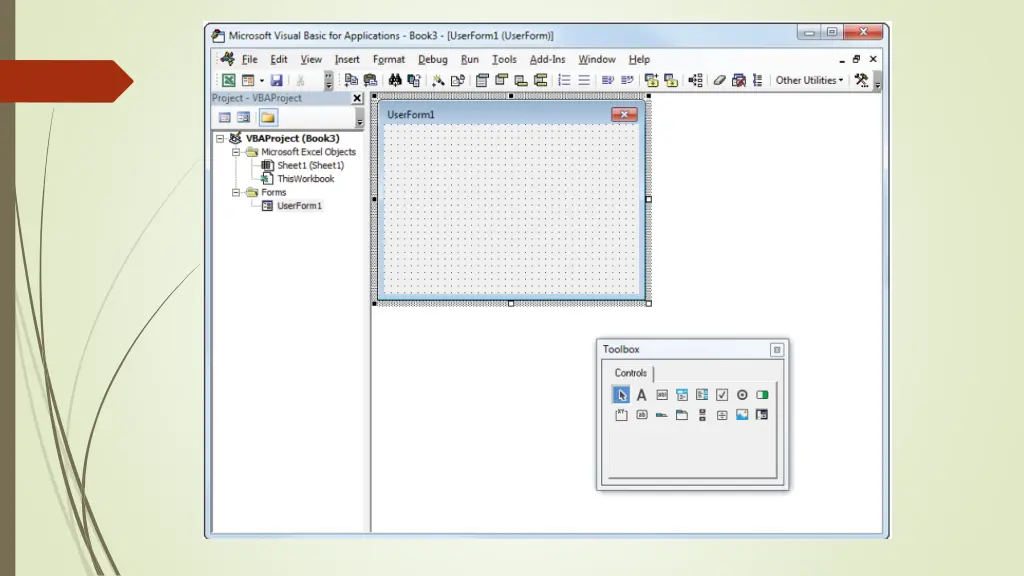Click the eraser toolbar icon

click(719, 80)
